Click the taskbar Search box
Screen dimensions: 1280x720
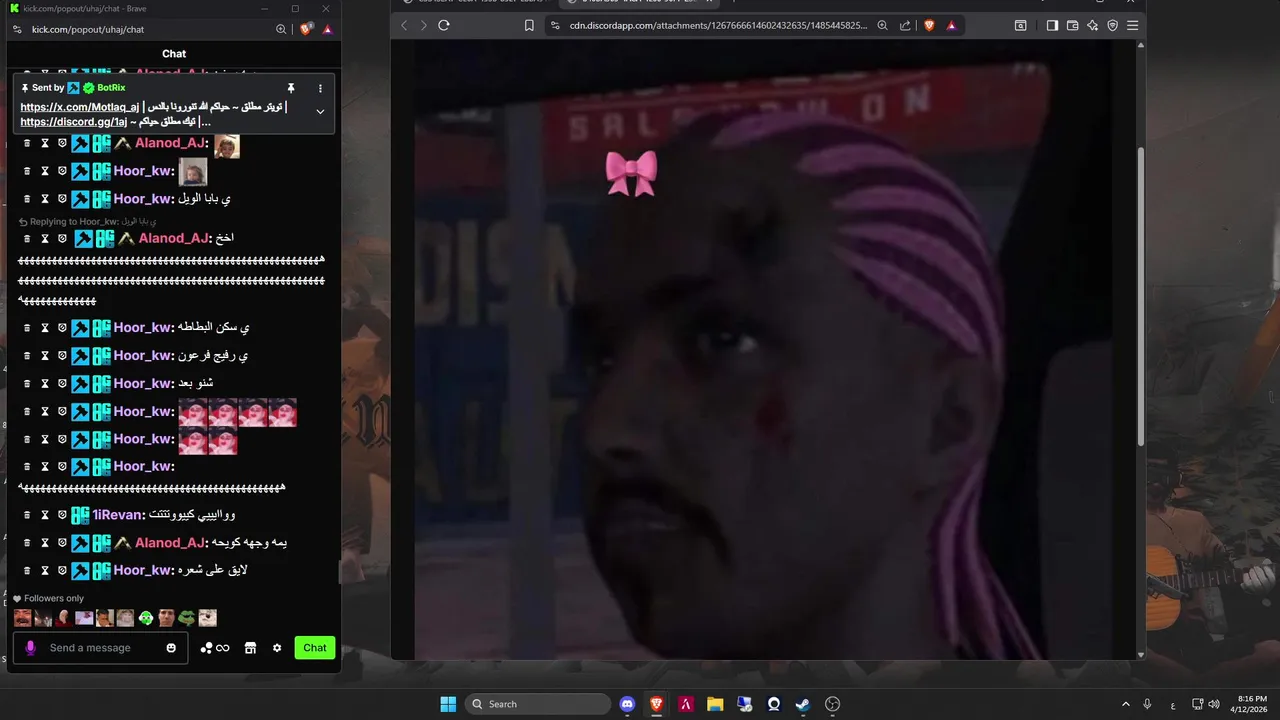(x=539, y=704)
